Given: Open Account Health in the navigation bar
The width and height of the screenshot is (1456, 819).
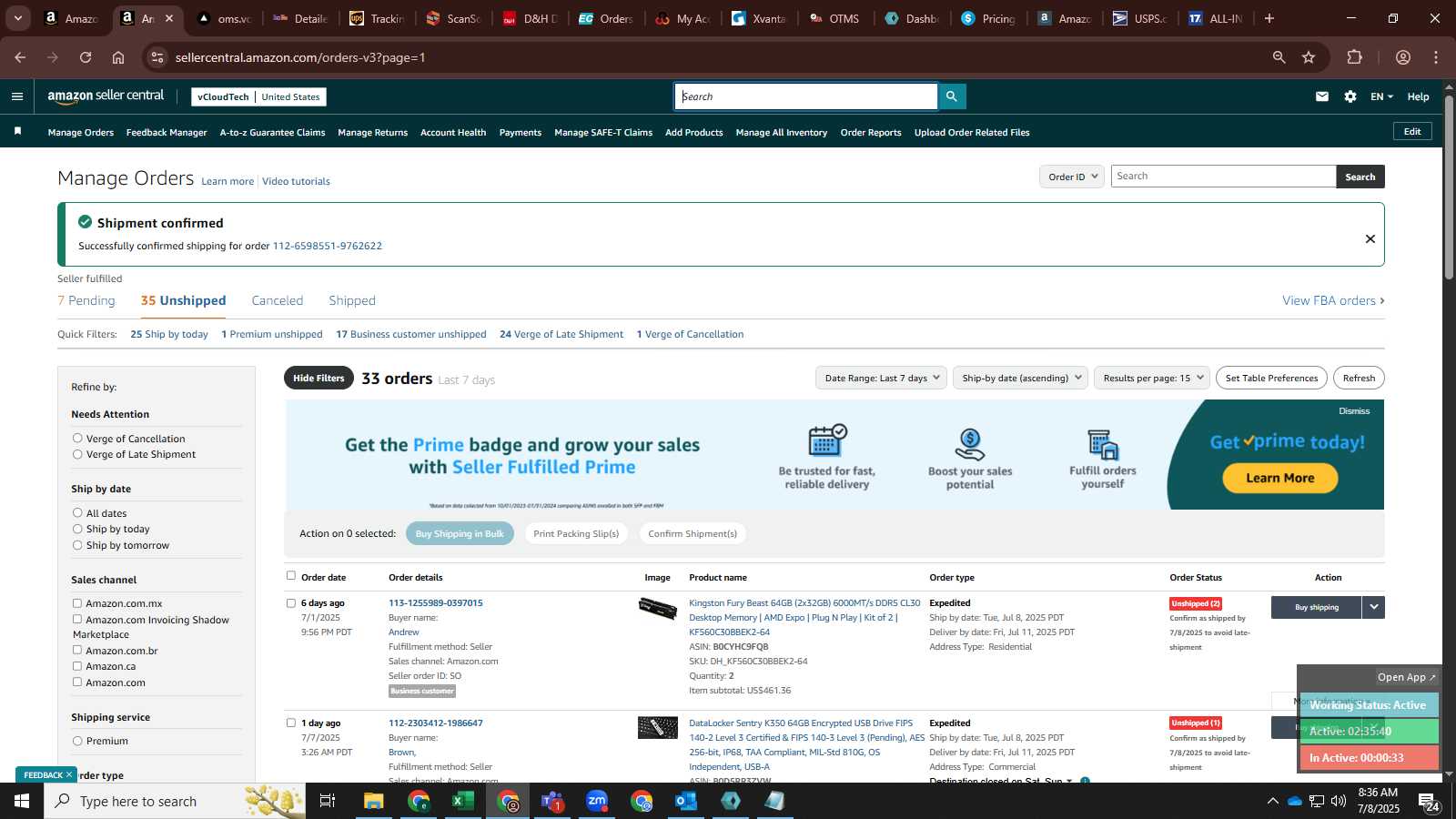Looking at the screenshot, I should [453, 132].
